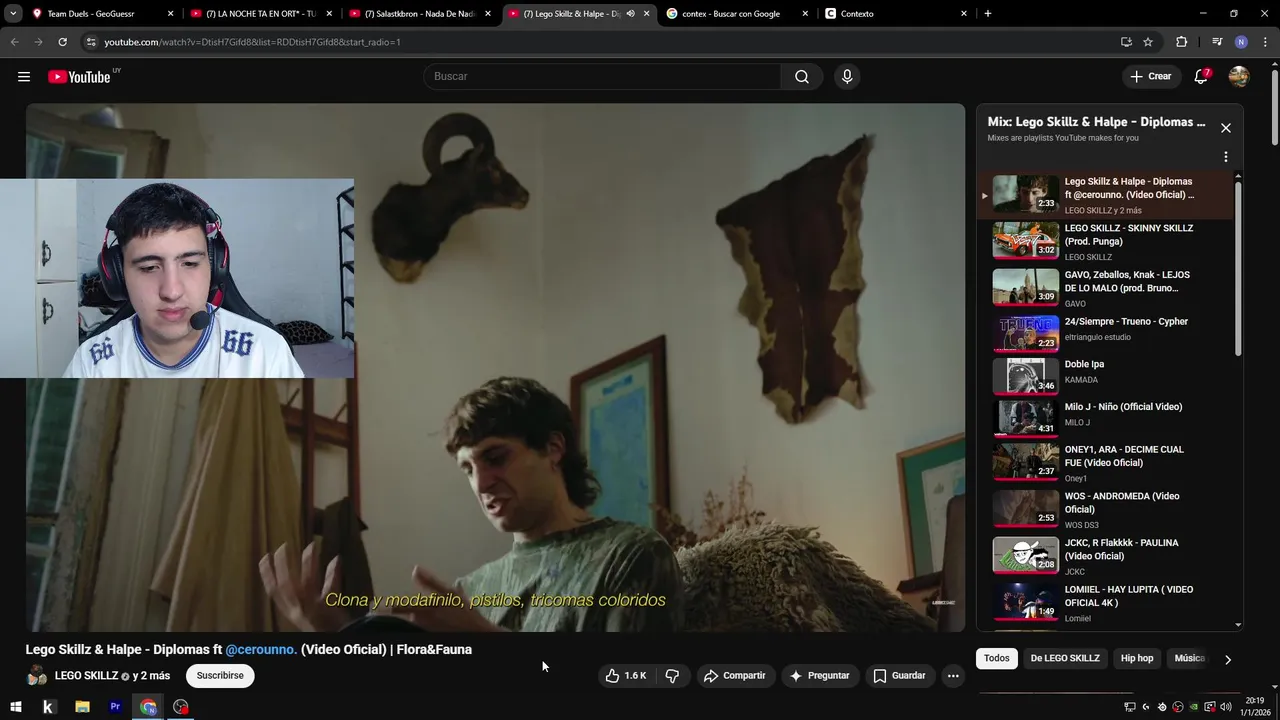
Task: Start voice search with the microphone
Action: (x=847, y=77)
